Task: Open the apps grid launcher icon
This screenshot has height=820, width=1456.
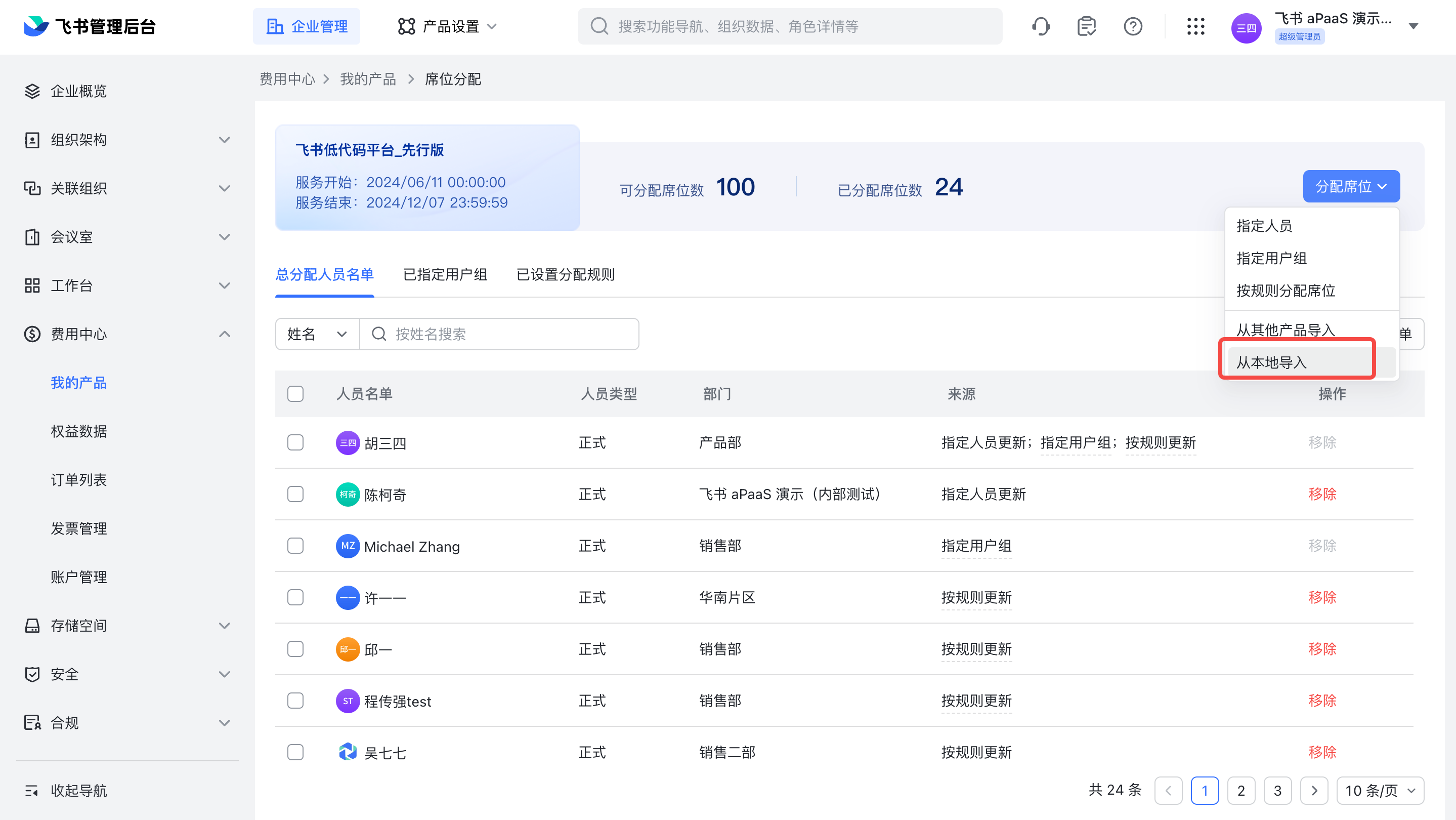Action: click(1195, 26)
